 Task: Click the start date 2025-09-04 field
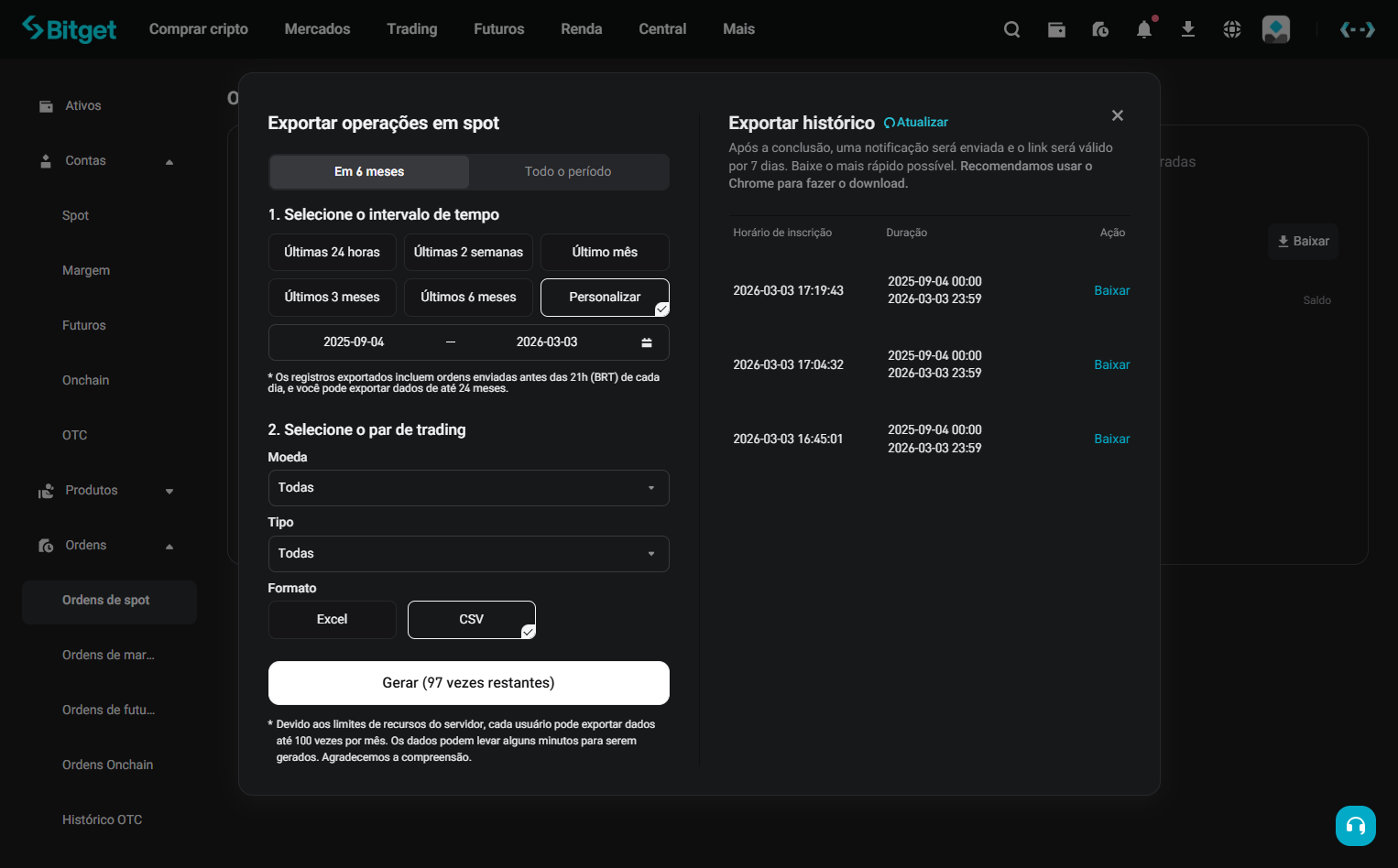[x=354, y=342]
